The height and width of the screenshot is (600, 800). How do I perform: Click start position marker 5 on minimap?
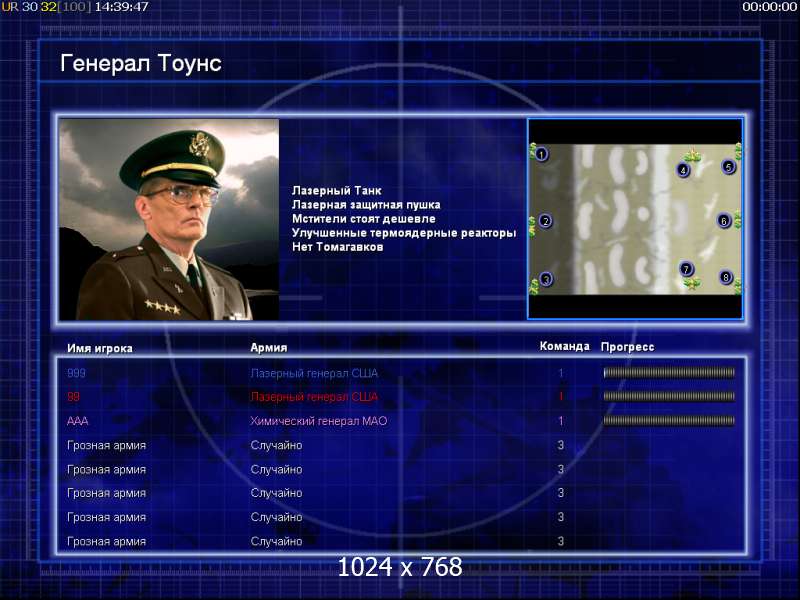728,166
